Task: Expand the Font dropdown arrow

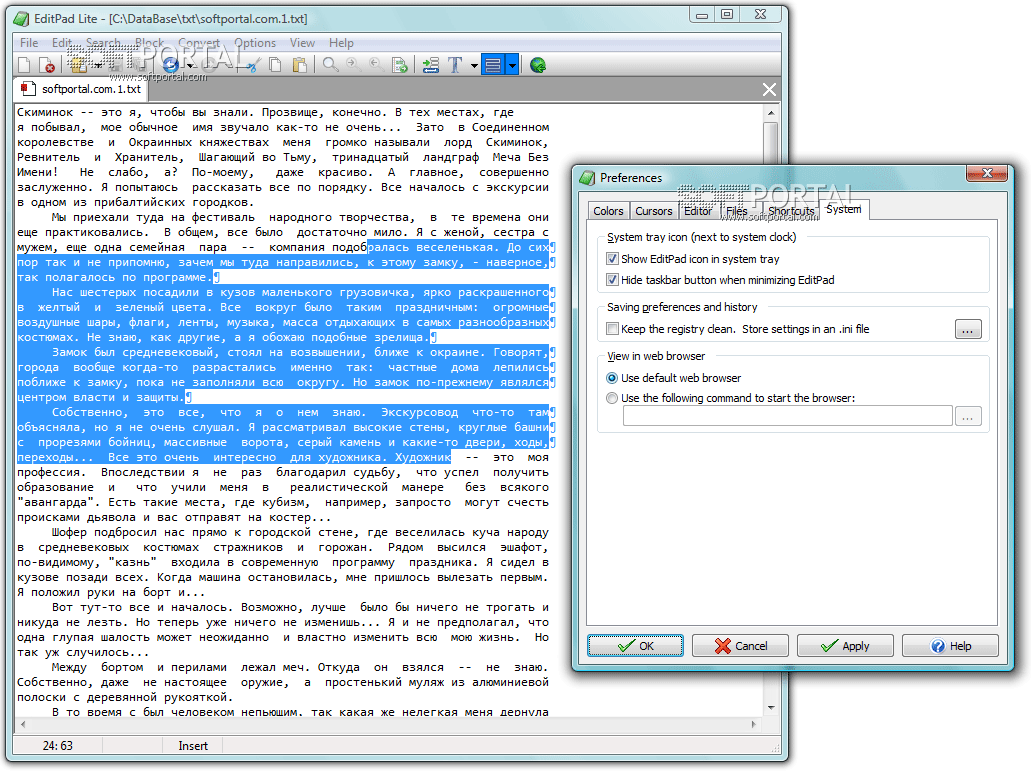Action: [474, 64]
